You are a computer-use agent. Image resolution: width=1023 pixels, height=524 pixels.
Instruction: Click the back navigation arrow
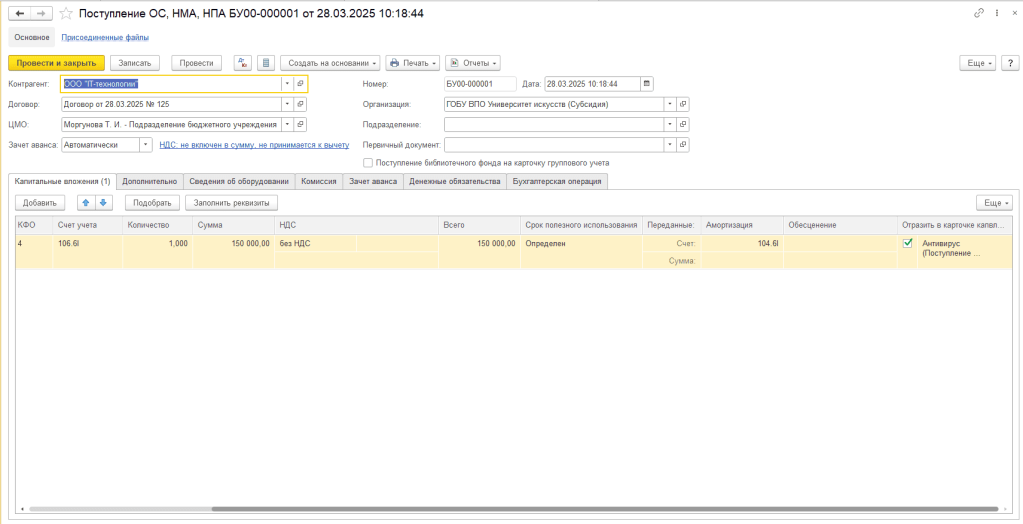tap(20, 13)
